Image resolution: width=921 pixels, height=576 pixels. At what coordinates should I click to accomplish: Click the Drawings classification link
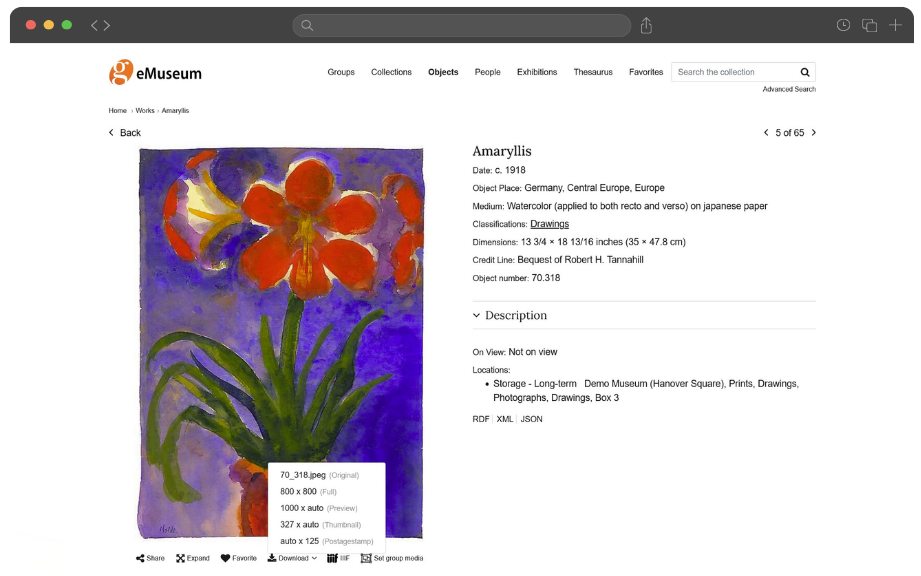(x=549, y=224)
